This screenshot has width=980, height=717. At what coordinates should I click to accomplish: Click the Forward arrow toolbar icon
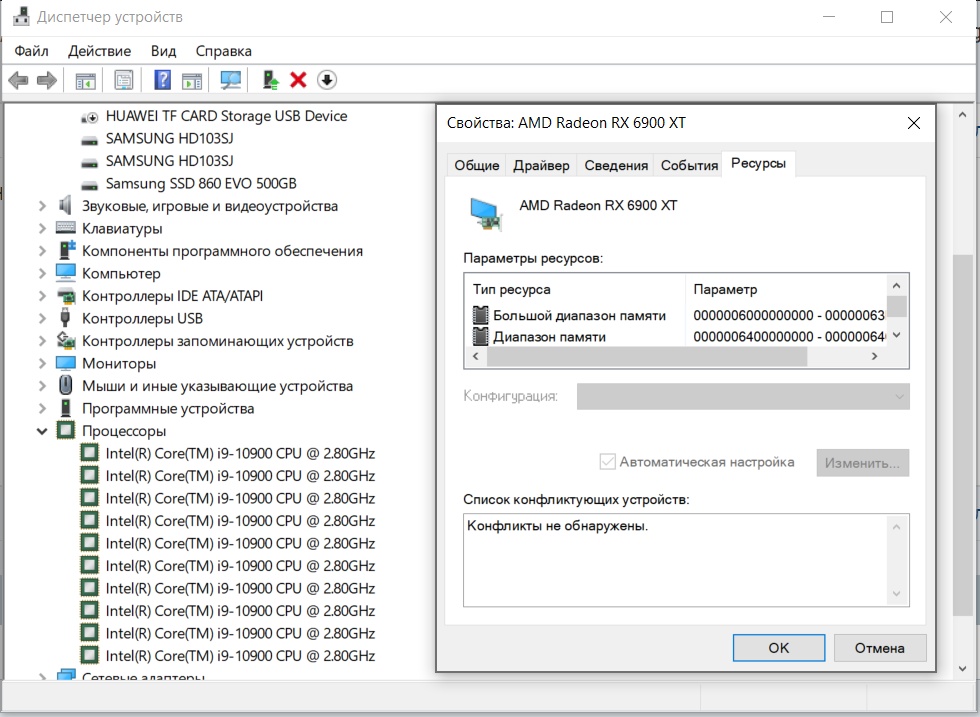[x=47, y=80]
